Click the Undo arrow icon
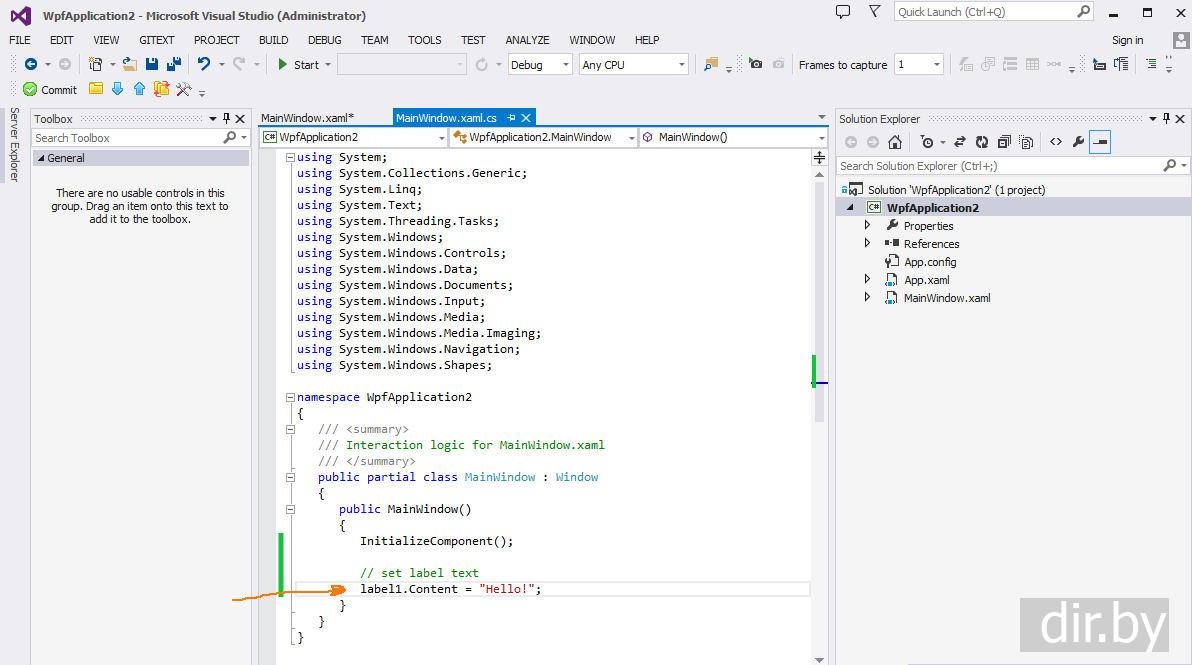 [x=204, y=64]
